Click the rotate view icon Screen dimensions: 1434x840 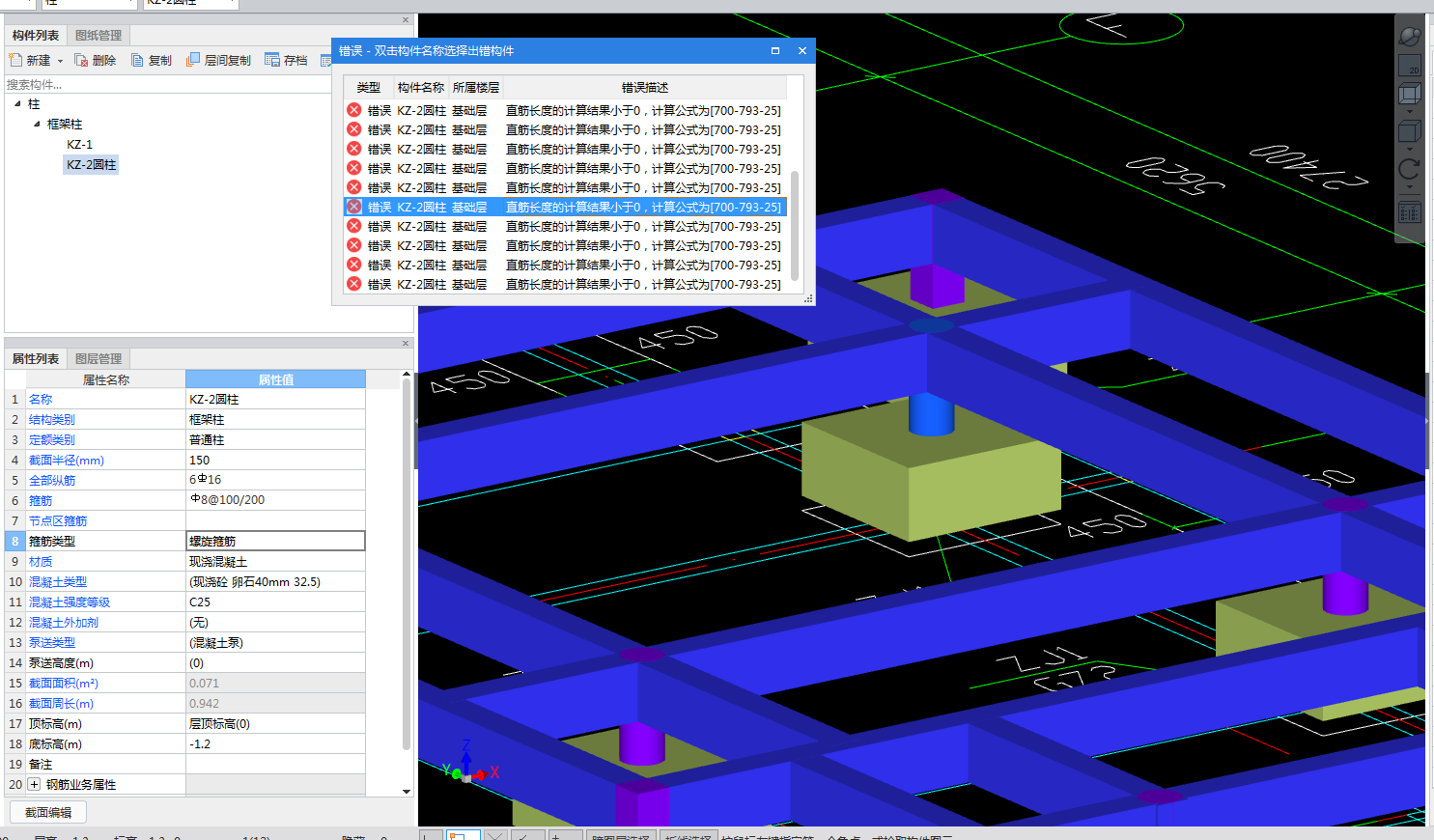(x=1410, y=169)
